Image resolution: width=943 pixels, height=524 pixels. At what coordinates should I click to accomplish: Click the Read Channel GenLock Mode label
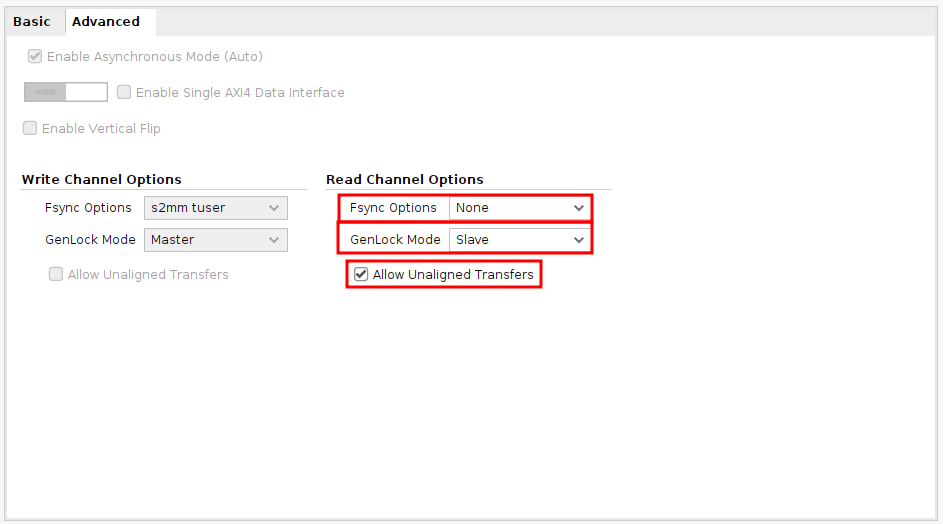point(395,240)
